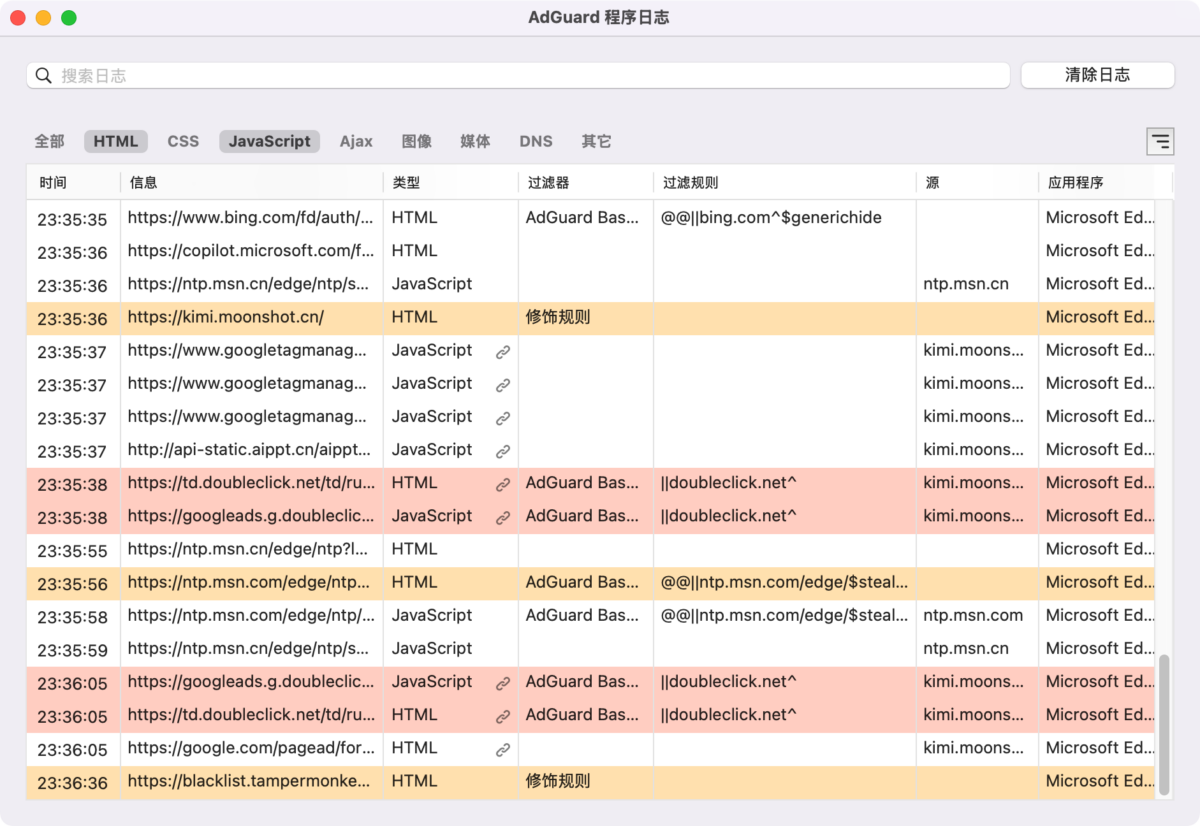Click link icon in 23:36:05 googleads row
Image resolution: width=1200 pixels, height=826 pixels.
point(503,683)
